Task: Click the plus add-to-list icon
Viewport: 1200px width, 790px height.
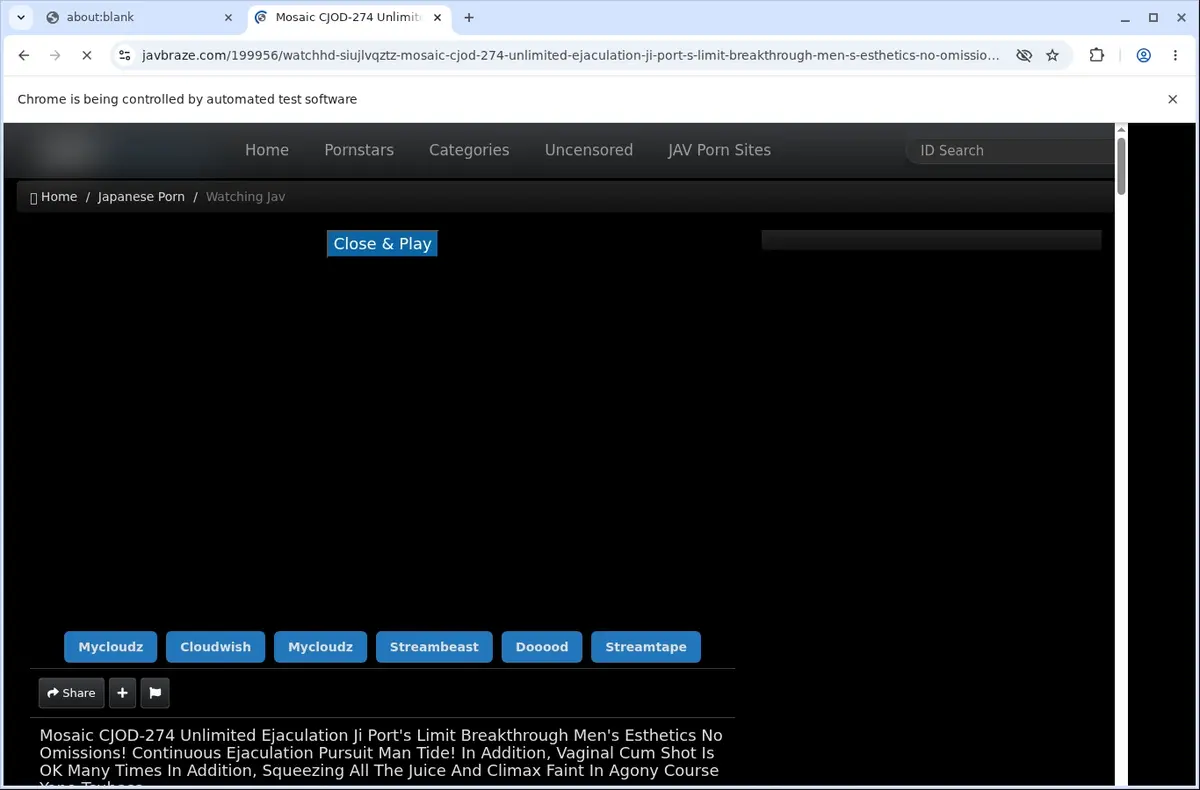Action: coord(122,693)
